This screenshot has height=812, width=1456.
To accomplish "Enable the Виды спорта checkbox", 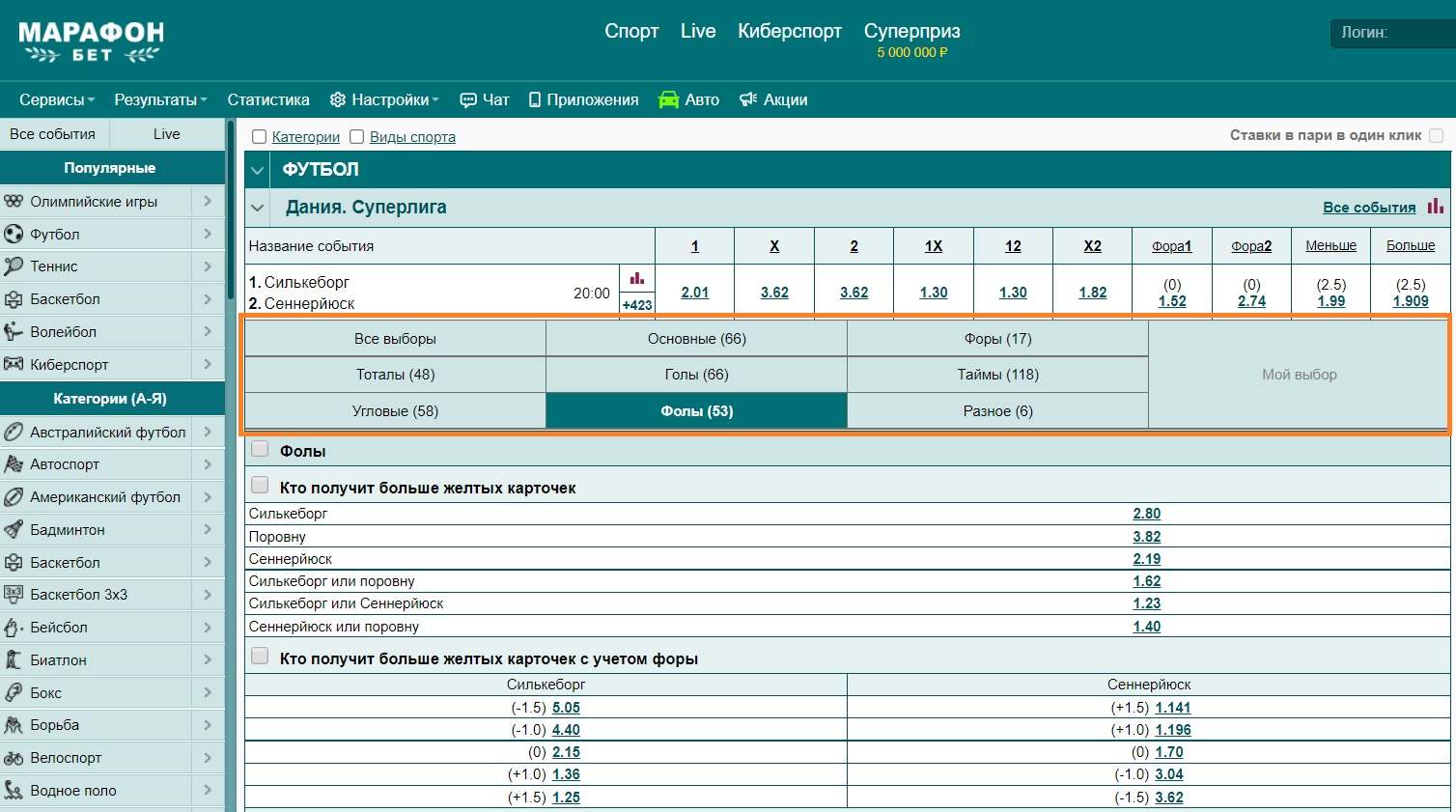I will pyautogui.click(x=356, y=137).
